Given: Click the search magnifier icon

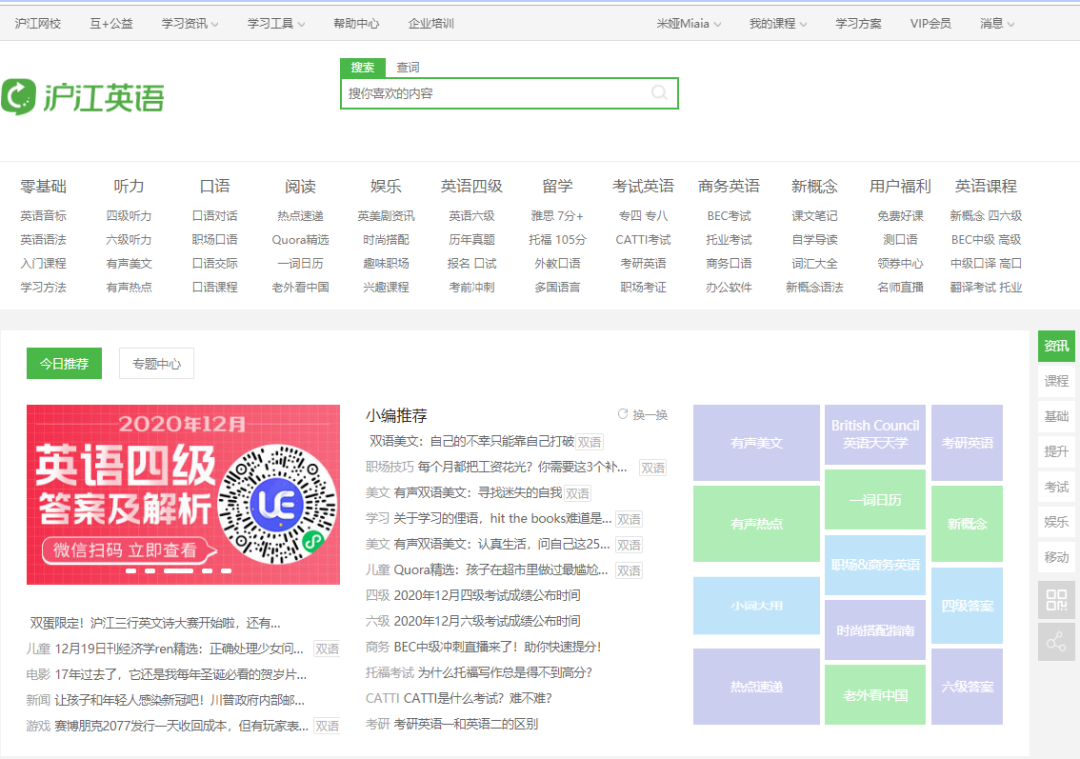Looking at the screenshot, I should click(x=659, y=93).
